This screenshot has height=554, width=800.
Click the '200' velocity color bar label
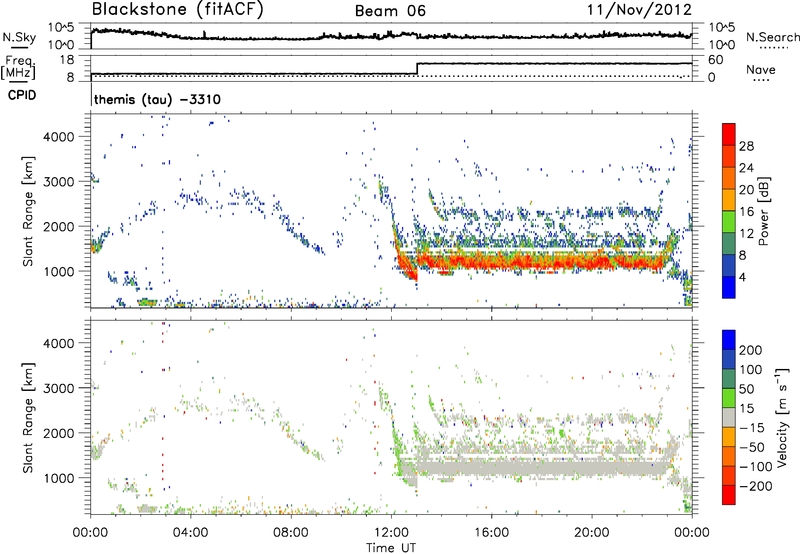coord(751,350)
